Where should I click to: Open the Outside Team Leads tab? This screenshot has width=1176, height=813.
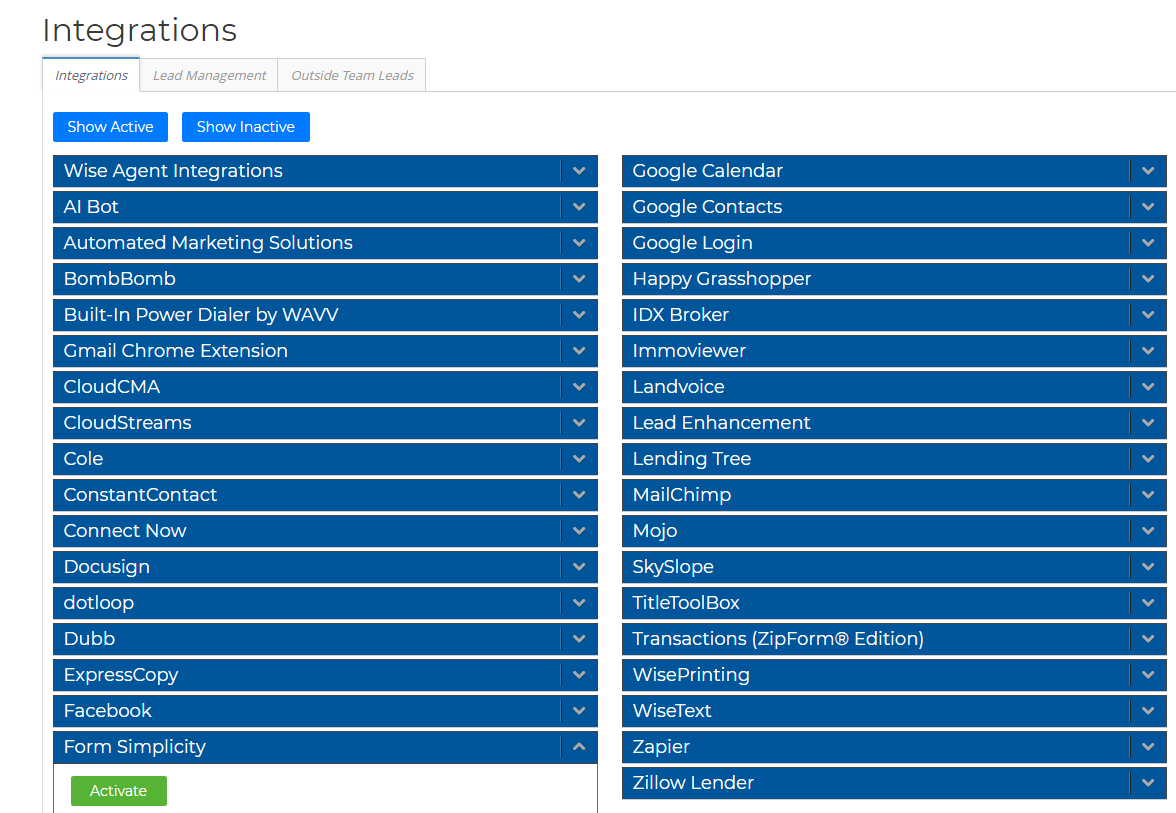click(352, 75)
